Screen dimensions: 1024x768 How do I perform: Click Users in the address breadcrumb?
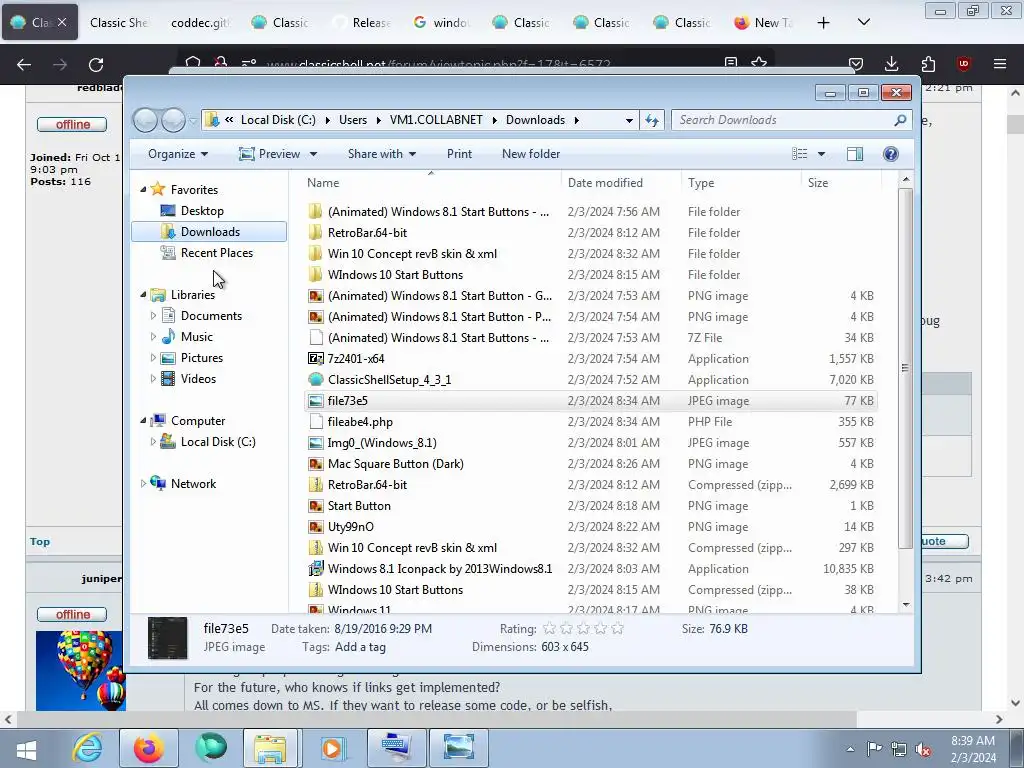[x=353, y=120]
